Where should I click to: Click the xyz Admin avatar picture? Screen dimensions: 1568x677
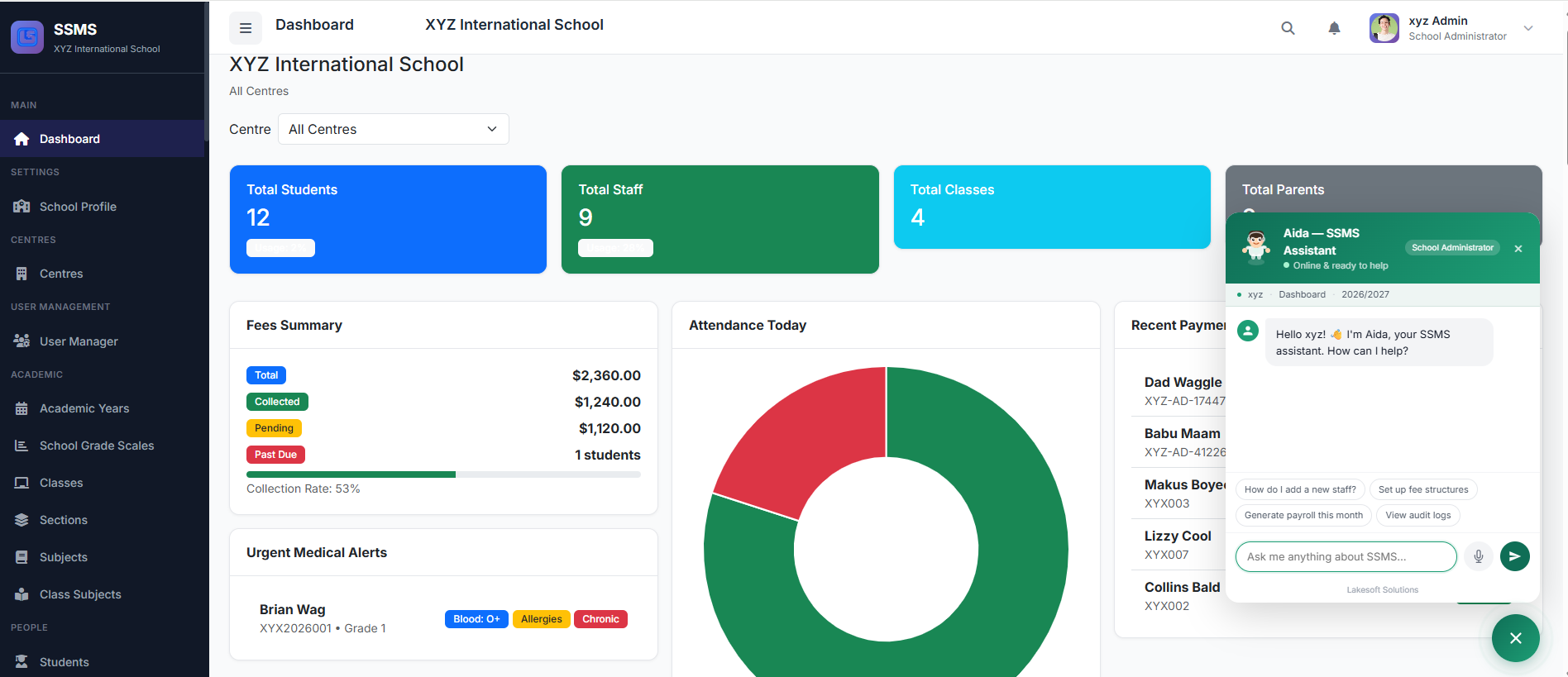(1384, 28)
